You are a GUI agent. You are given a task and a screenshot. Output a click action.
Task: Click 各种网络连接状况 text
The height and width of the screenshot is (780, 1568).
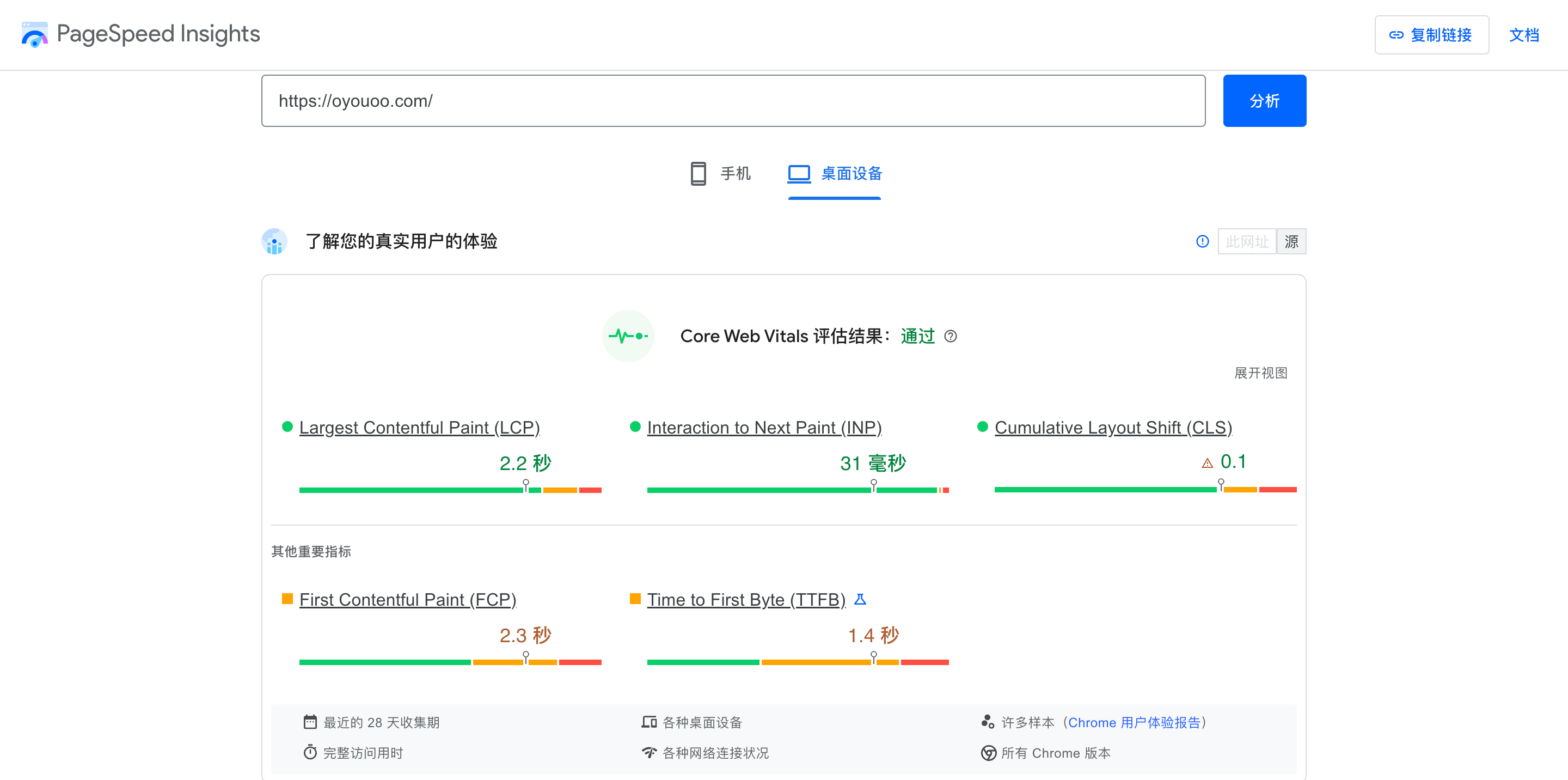[715, 753]
